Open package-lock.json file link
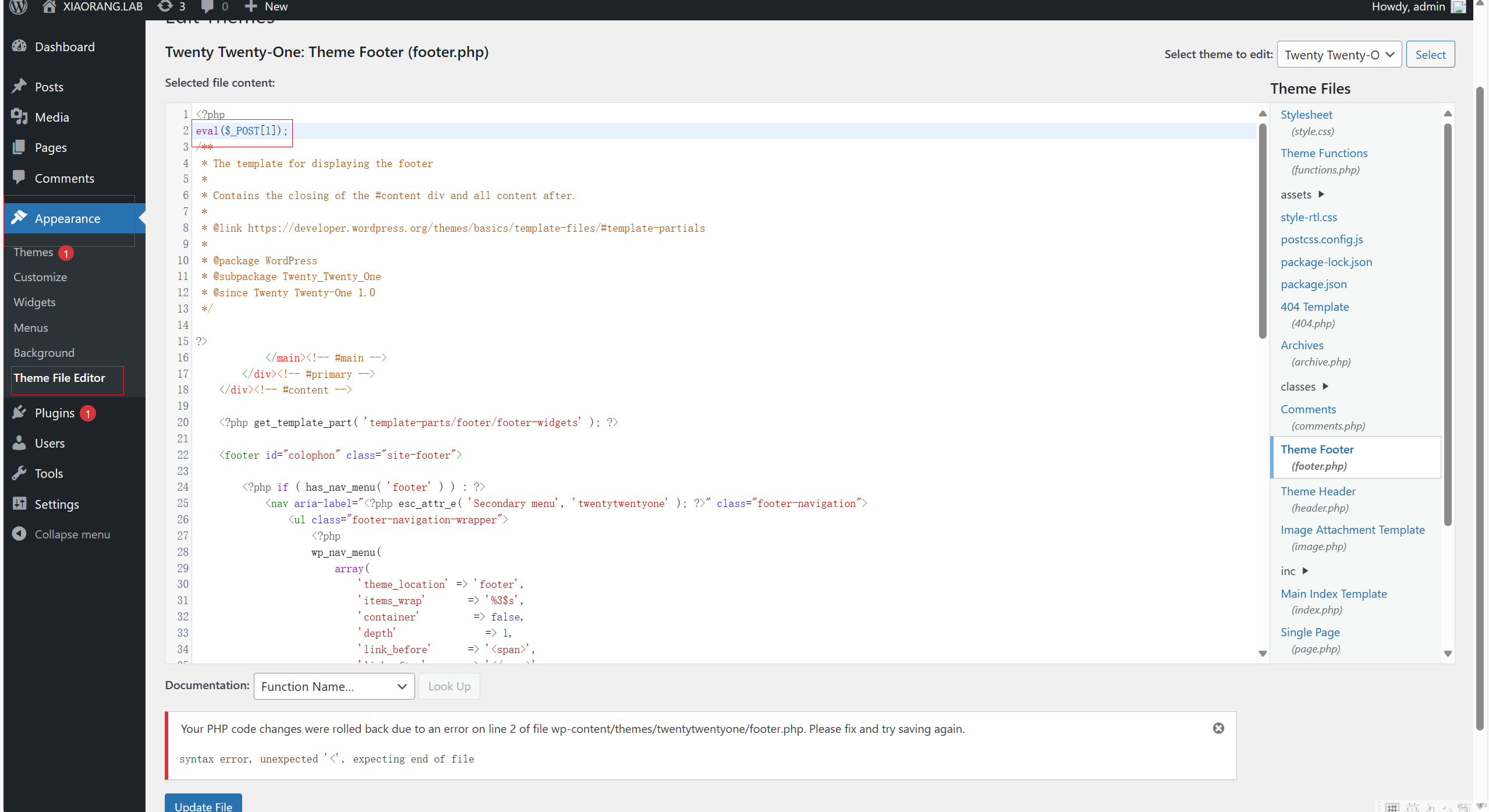 1326,262
